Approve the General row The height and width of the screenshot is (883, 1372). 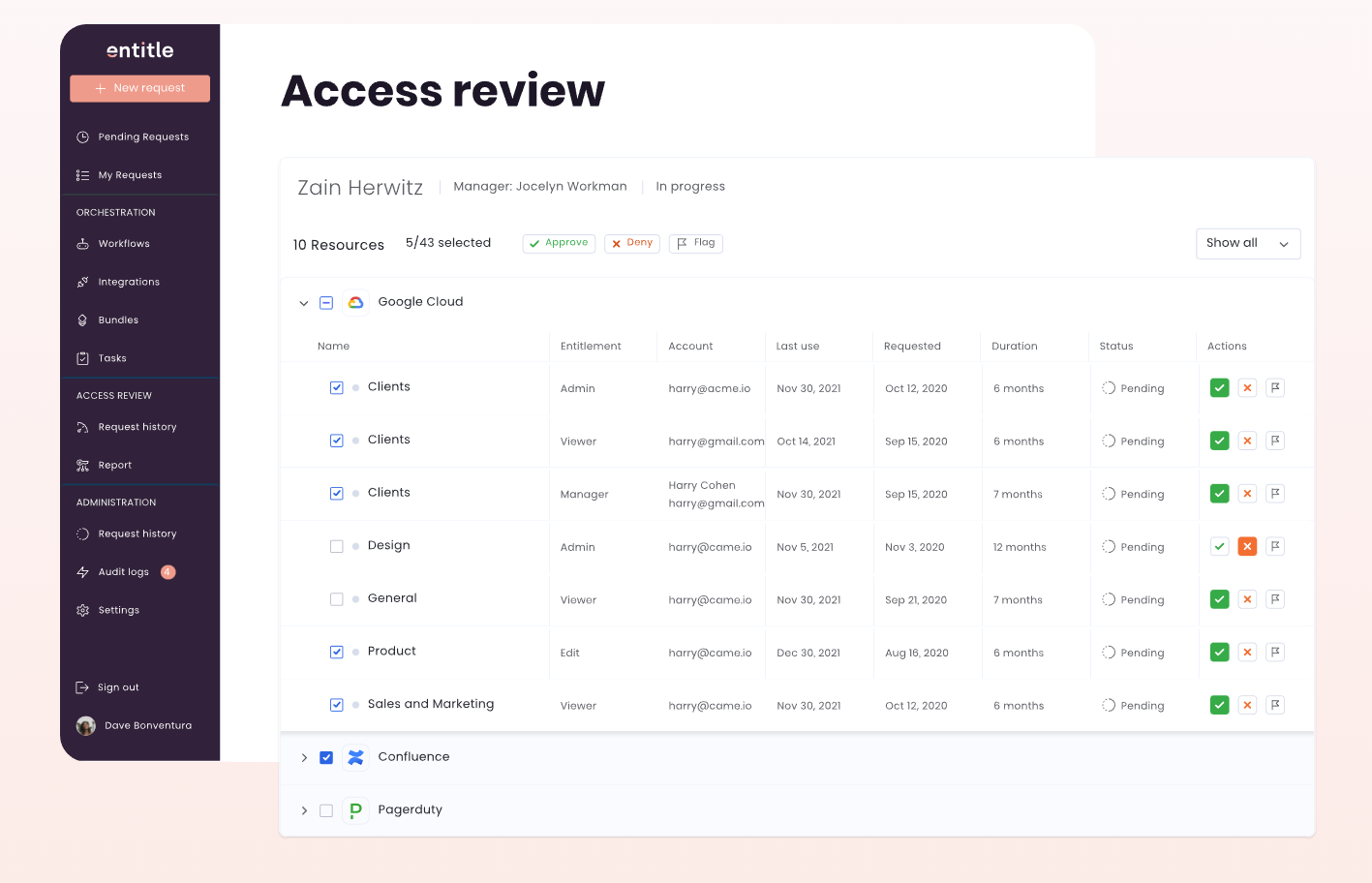(1220, 599)
